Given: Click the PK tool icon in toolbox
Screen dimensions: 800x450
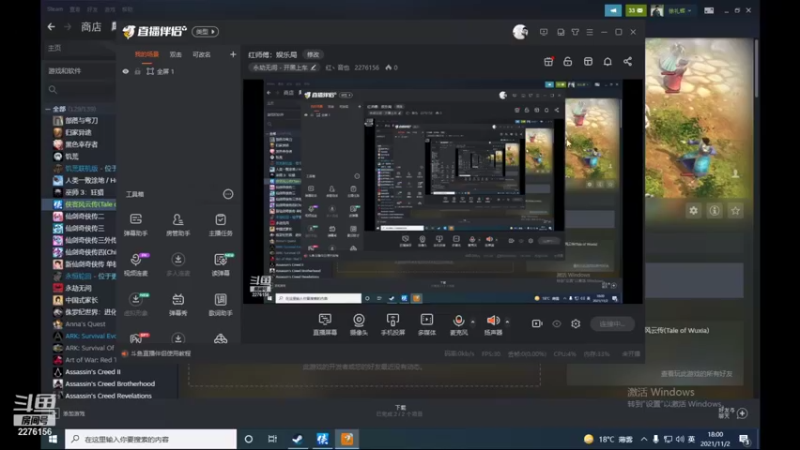Looking at the screenshot, I should [x=137, y=338].
